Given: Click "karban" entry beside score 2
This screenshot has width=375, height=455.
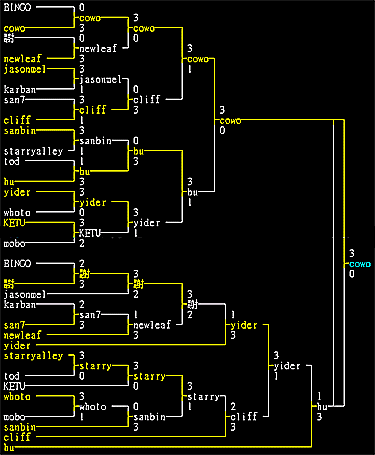Looking at the screenshot, I should [20, 305].
